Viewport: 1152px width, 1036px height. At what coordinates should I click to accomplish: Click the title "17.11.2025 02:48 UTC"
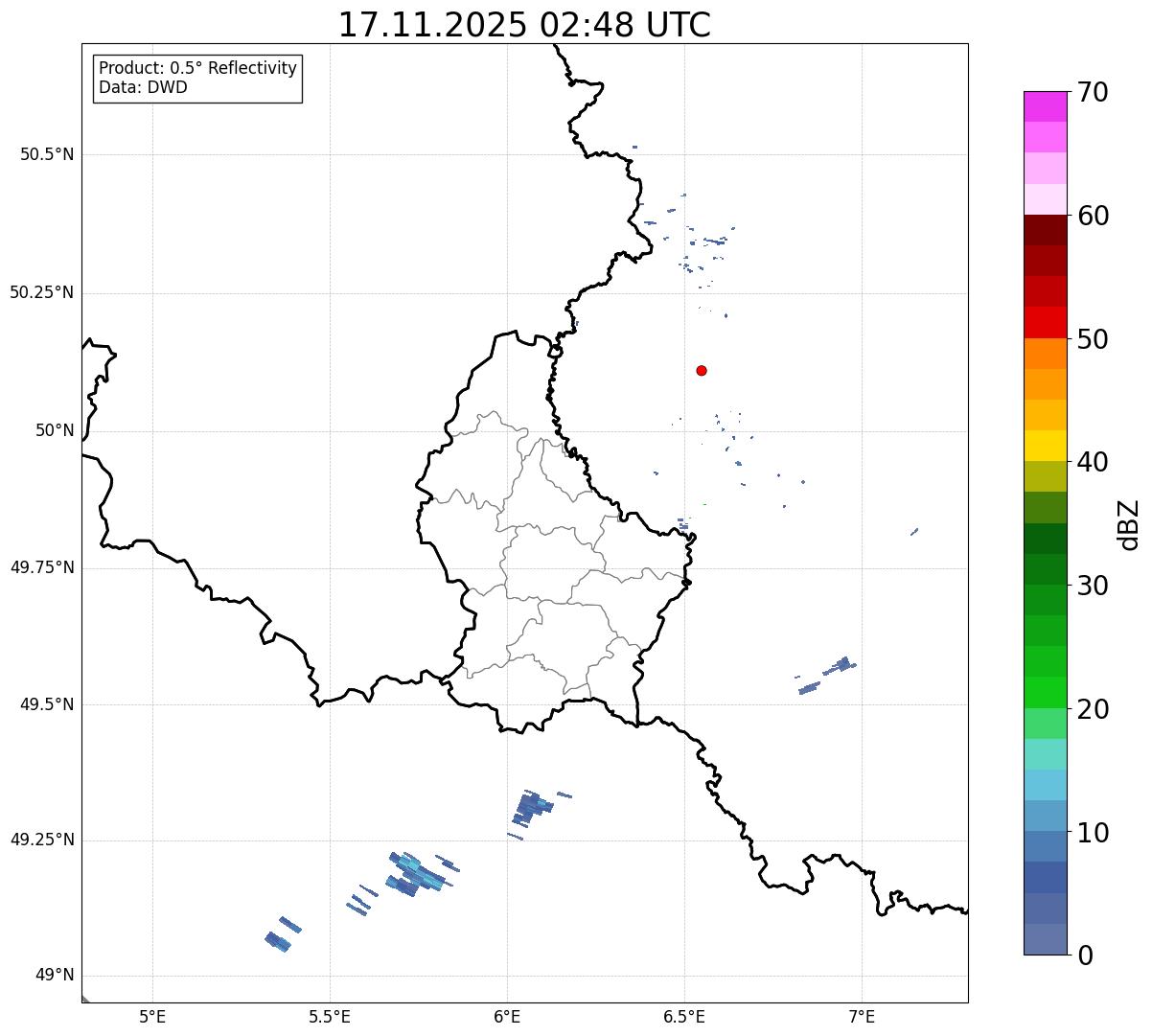click(x=524, y=25)
